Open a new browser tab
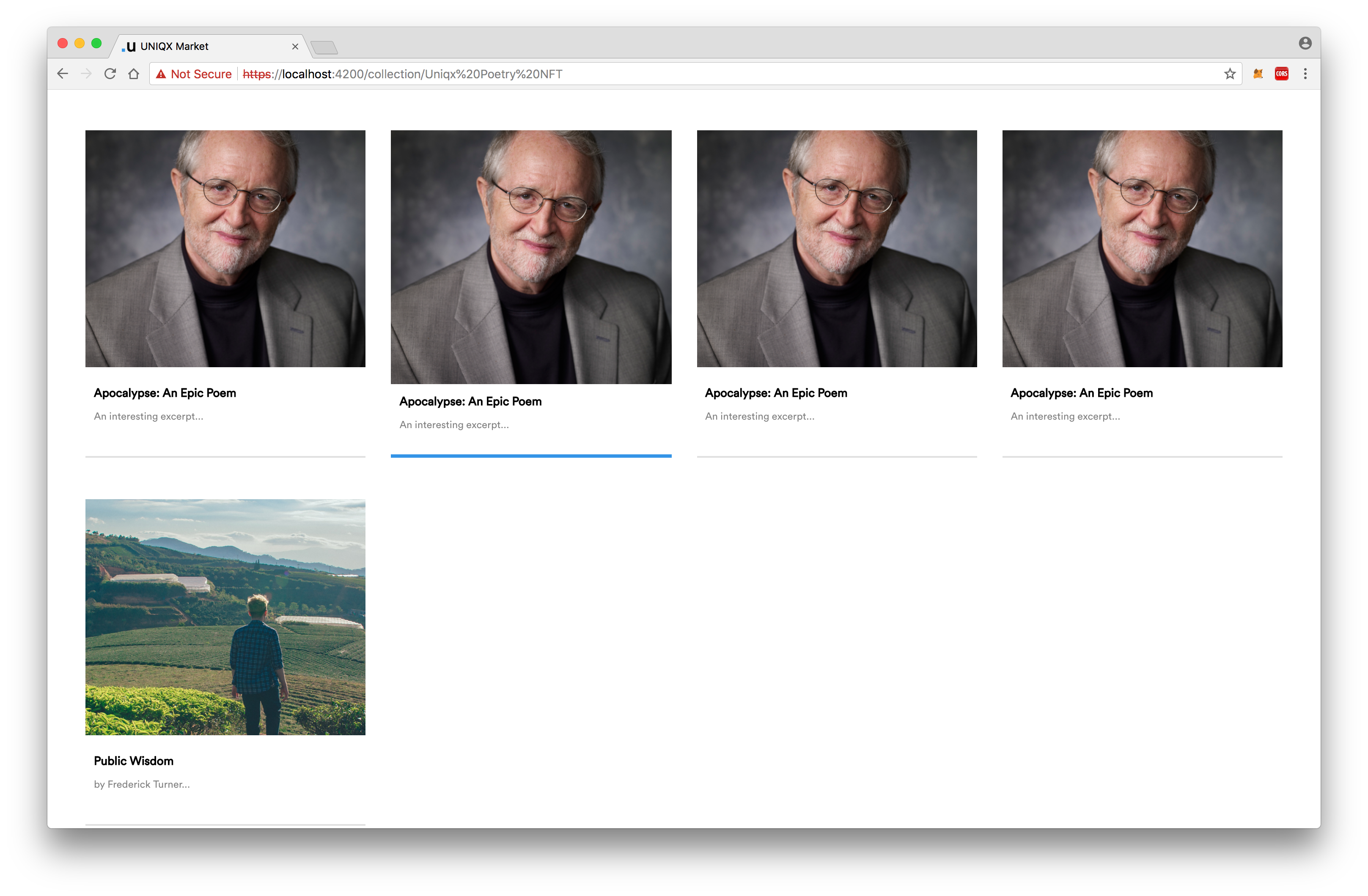The image size is (1368, 896). (x=324, y=47)
